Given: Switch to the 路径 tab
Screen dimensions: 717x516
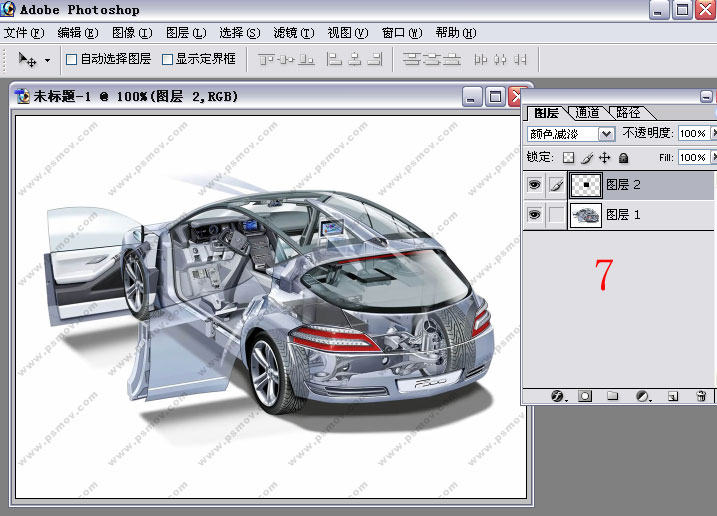Looking at the screenshot, I should coord(628,113).
